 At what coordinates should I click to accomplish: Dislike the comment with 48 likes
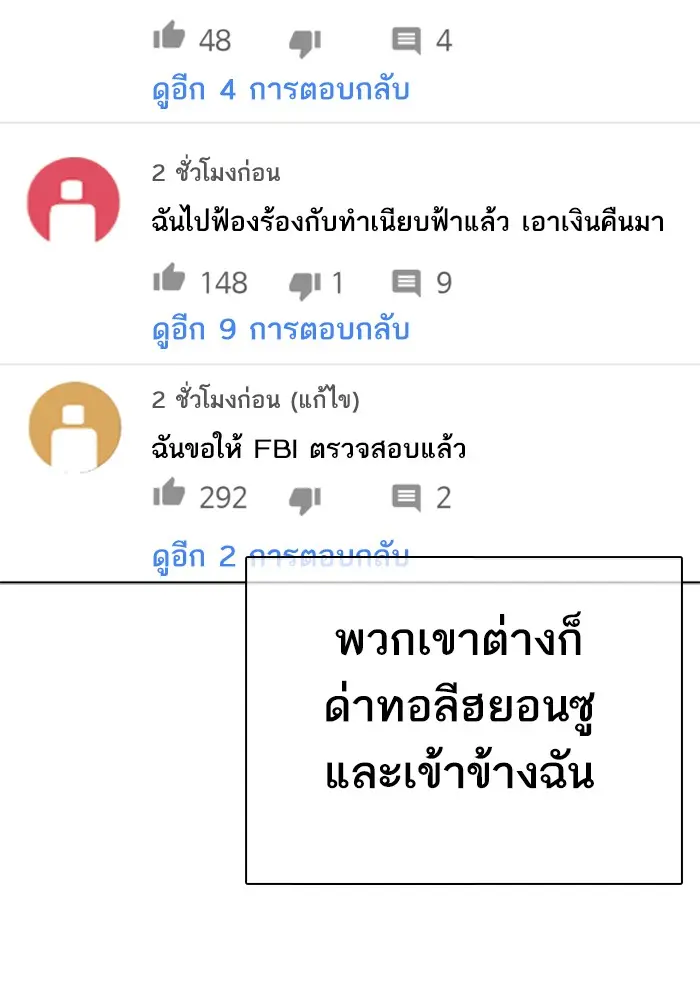[x=305, y=43]
